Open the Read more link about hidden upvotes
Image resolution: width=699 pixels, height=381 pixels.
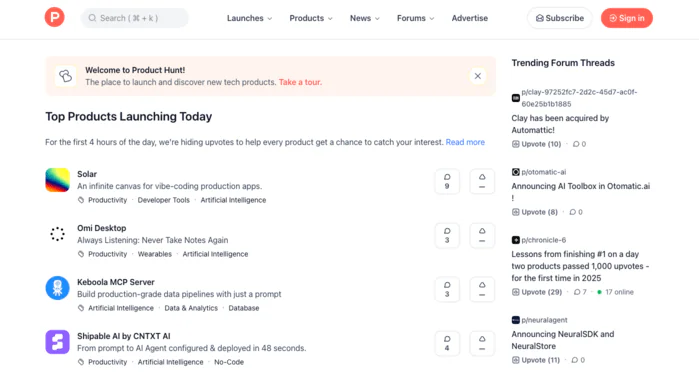coord(465,142)
